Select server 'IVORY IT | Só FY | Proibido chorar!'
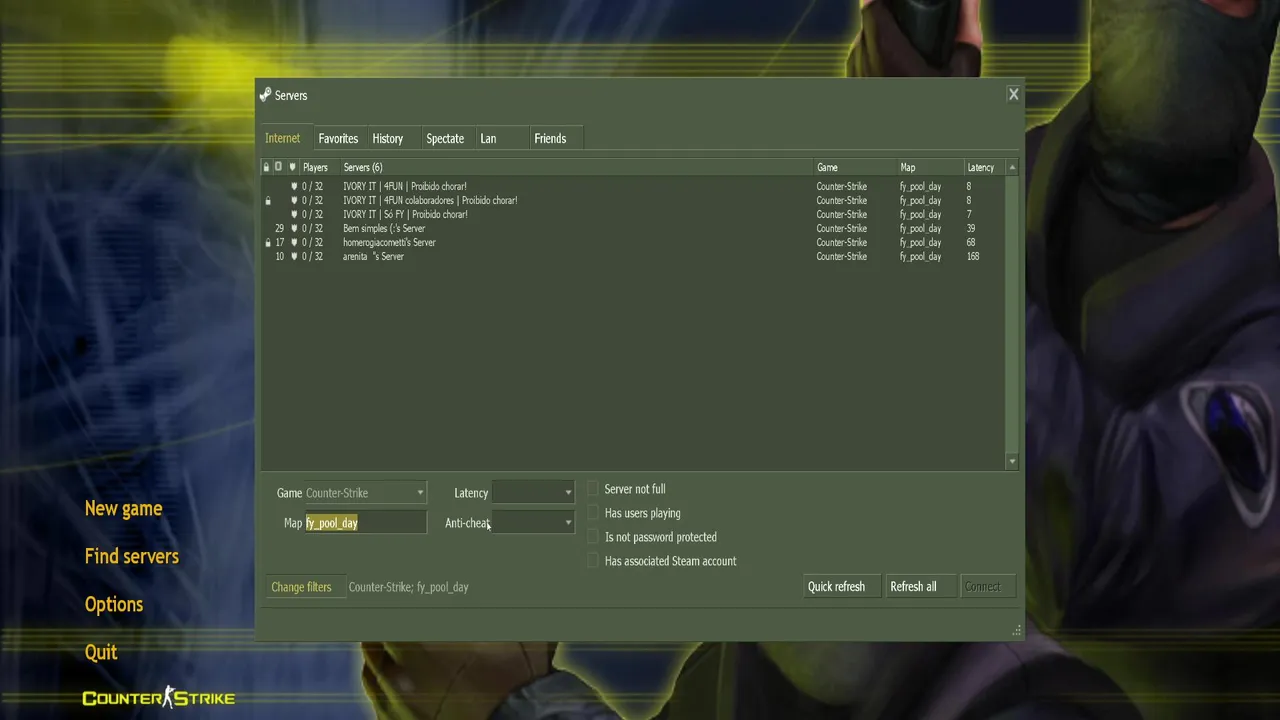 (634, 214)
